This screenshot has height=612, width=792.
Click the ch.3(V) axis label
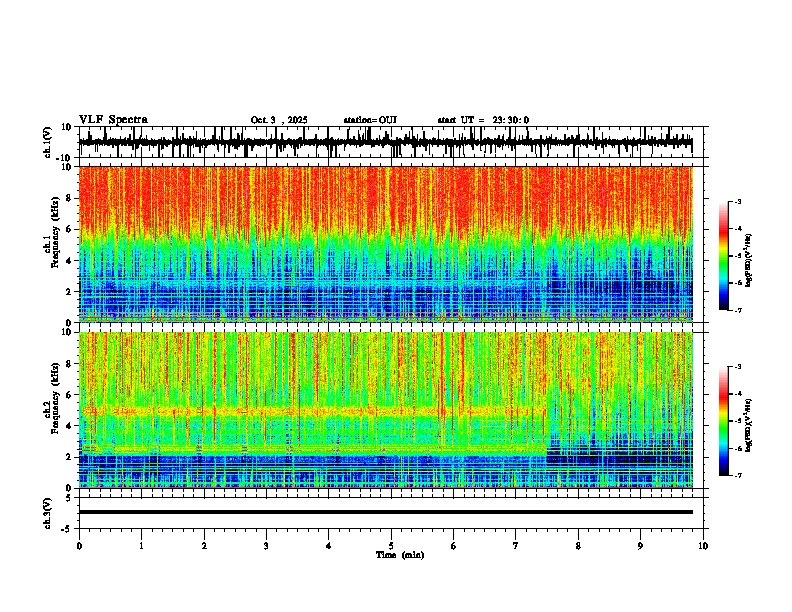point(48,513)
